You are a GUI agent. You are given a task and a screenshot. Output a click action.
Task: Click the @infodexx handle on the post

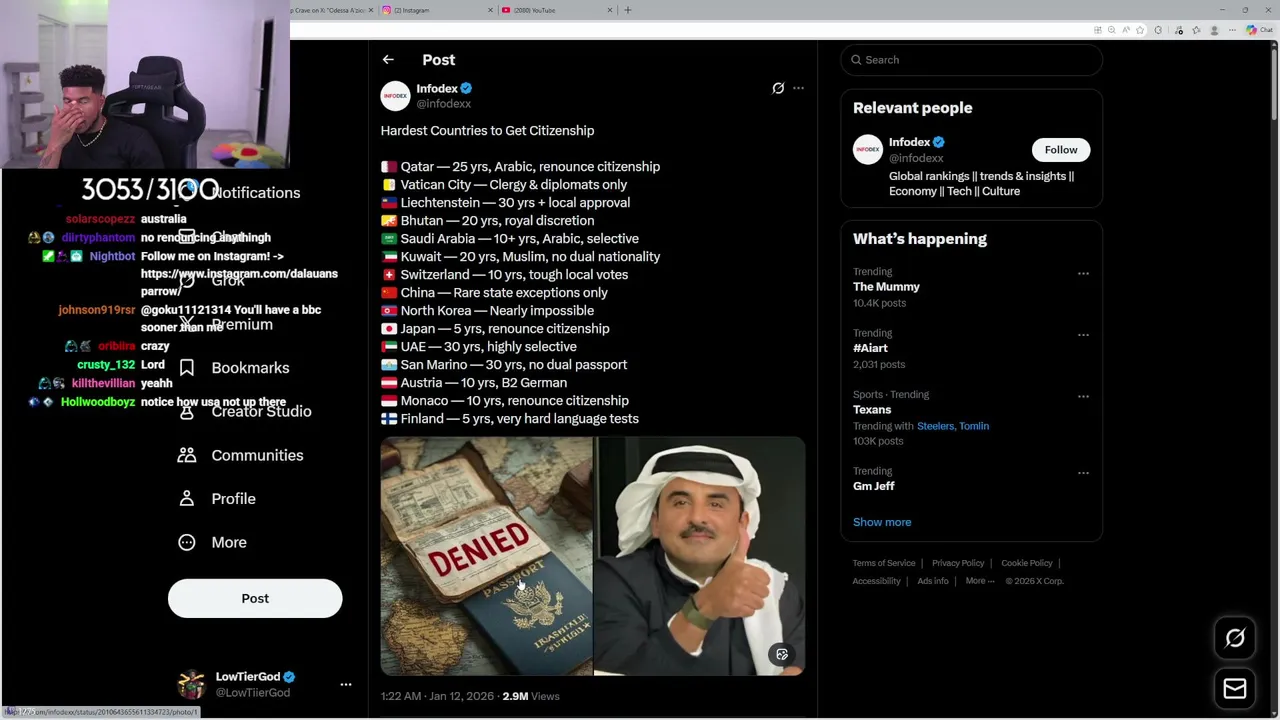click(x=443, y=104)
